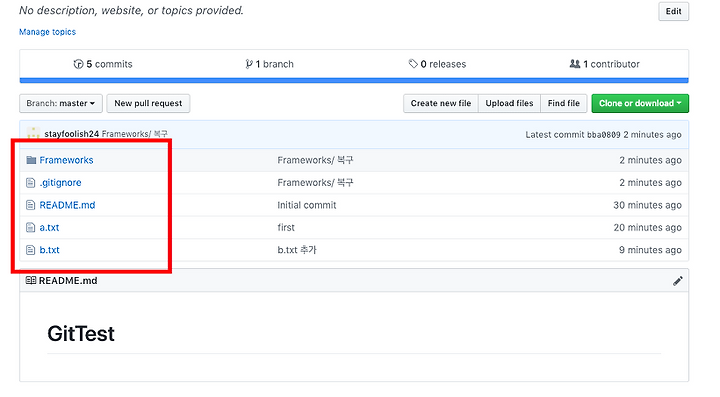
Task: Click the README.md file icon in list
Action: (x=30, y=205)
